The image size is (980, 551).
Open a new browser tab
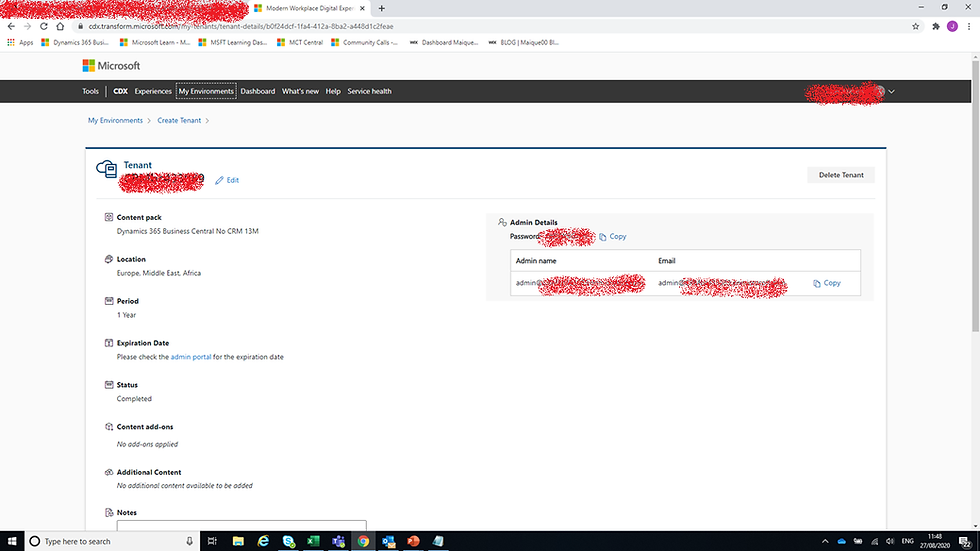click(381, 9)
